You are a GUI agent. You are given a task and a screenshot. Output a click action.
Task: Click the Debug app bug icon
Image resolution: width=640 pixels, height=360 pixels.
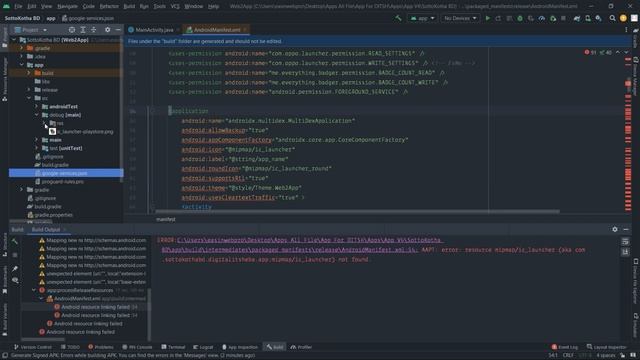[520, 18]
